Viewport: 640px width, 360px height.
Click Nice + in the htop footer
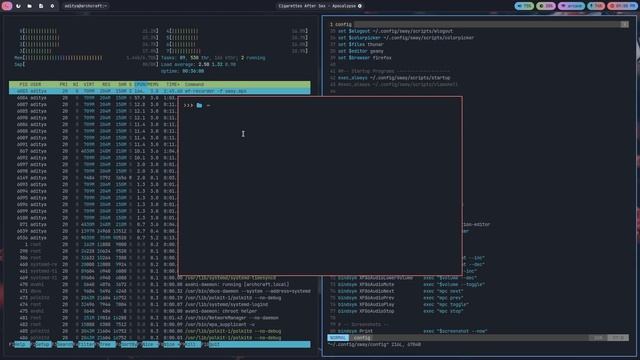point(171,344)
